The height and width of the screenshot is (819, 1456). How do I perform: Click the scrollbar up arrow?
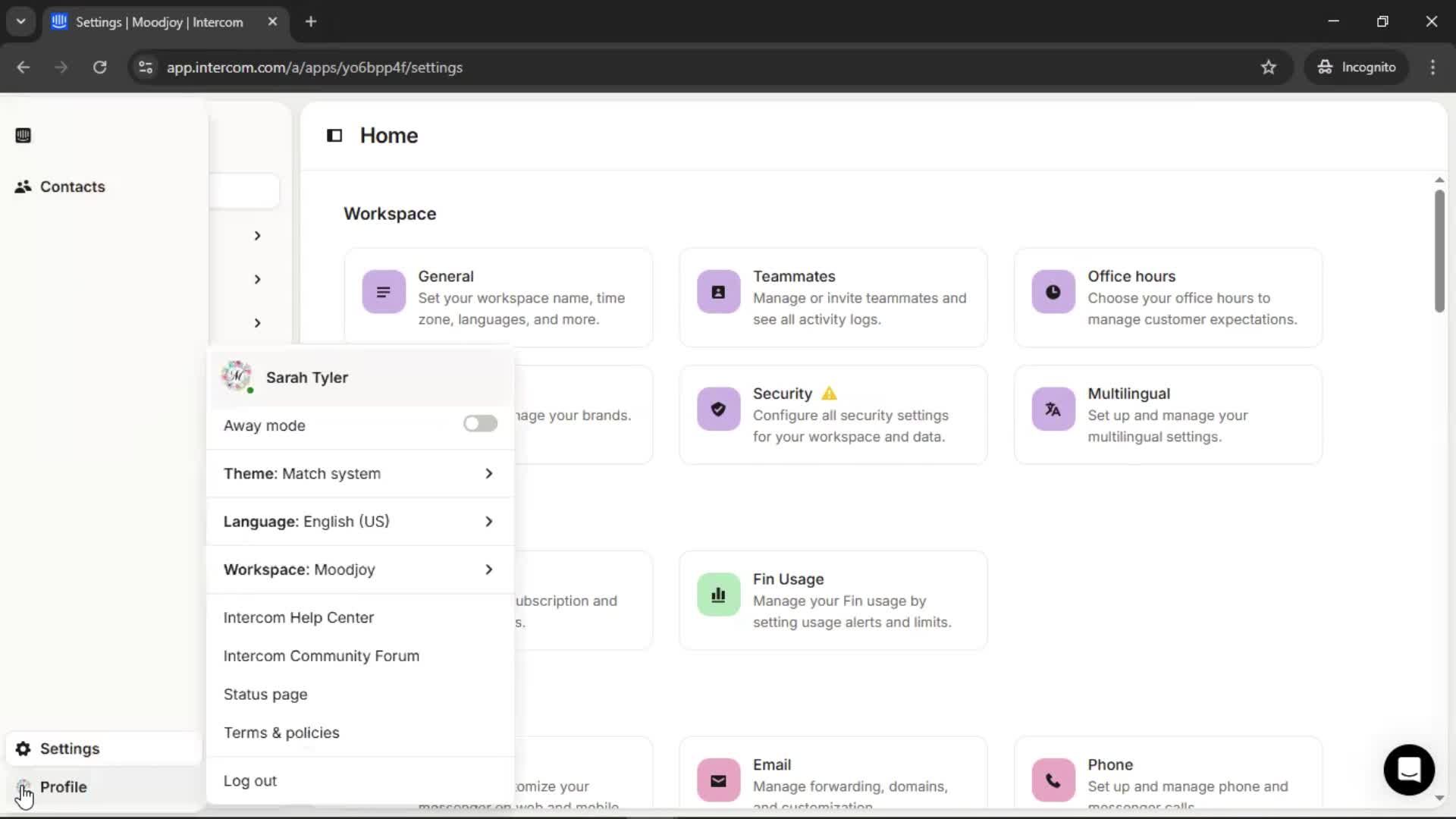click(1439, 180)
